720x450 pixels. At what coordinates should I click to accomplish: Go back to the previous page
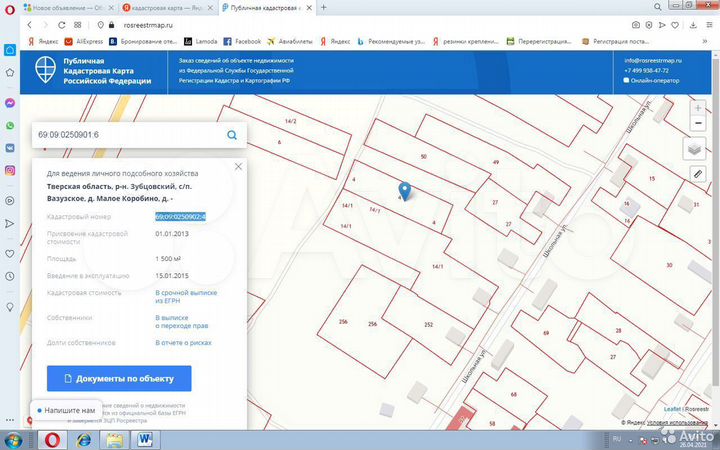[x=30, y=25]
